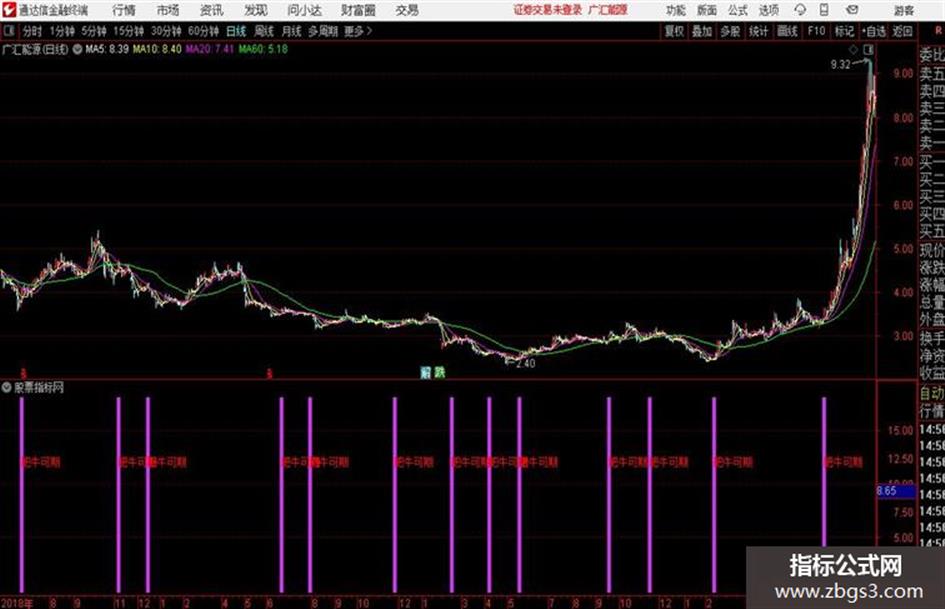Click the 返回 button

(x=902, y=31)
